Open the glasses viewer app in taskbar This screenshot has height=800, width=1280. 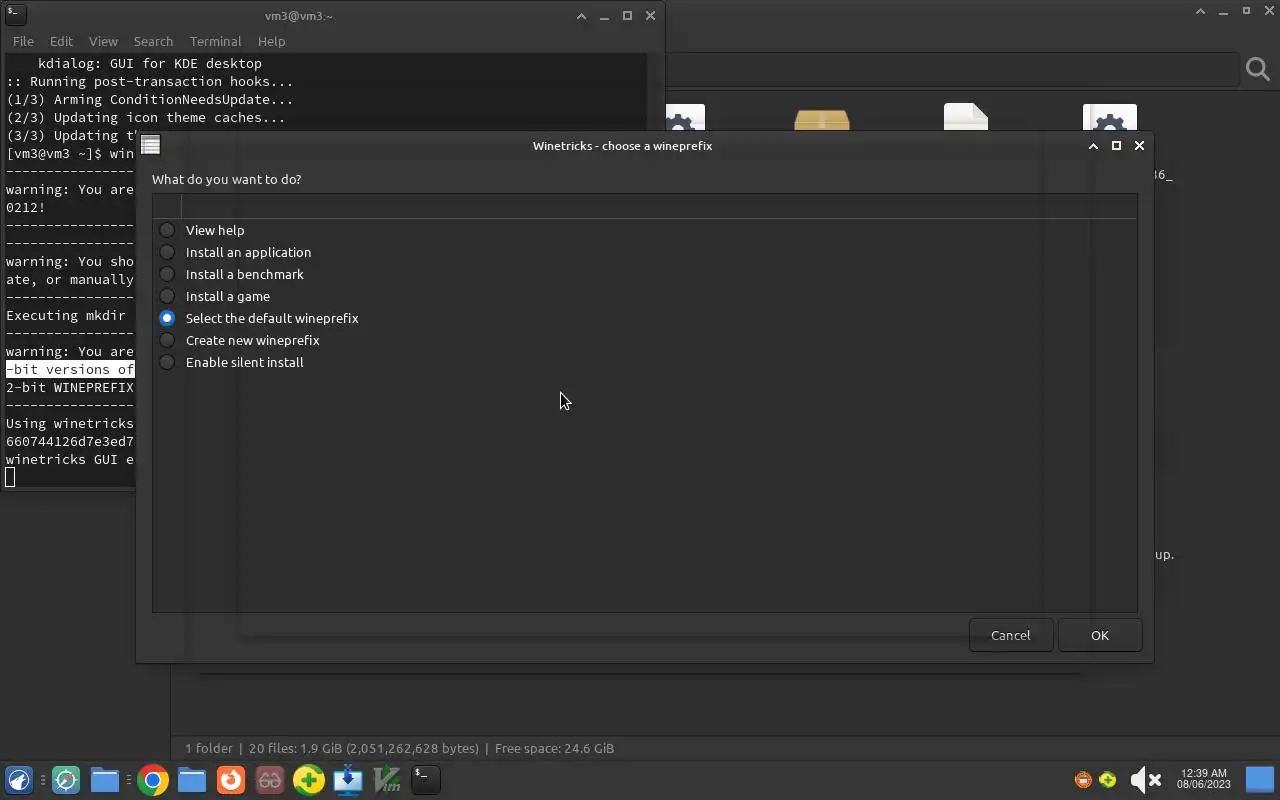270,780
